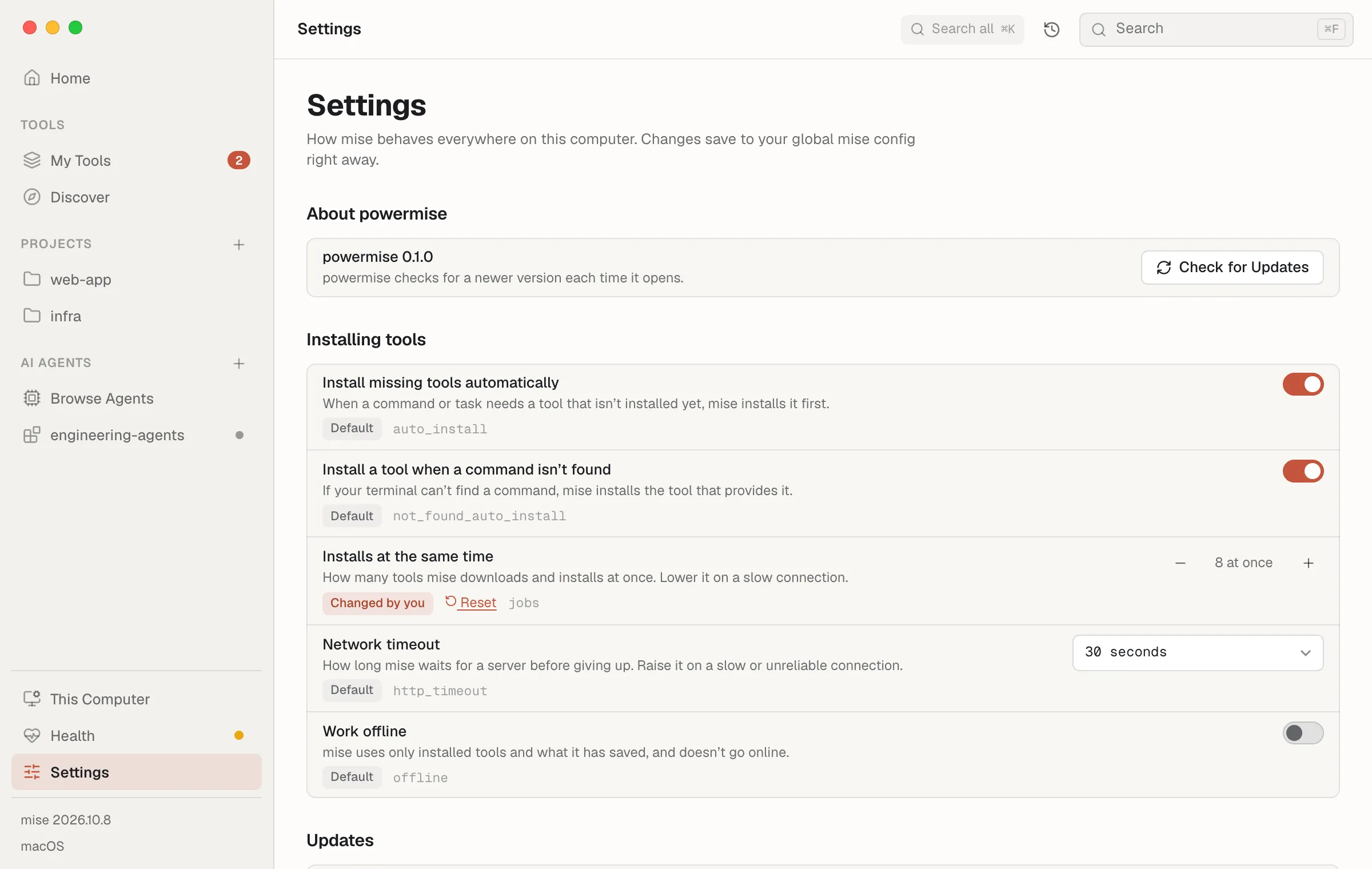Viewport: 1372px width, 869px height.
Task: Click the 8 at once value
Action: (1243, 563)
